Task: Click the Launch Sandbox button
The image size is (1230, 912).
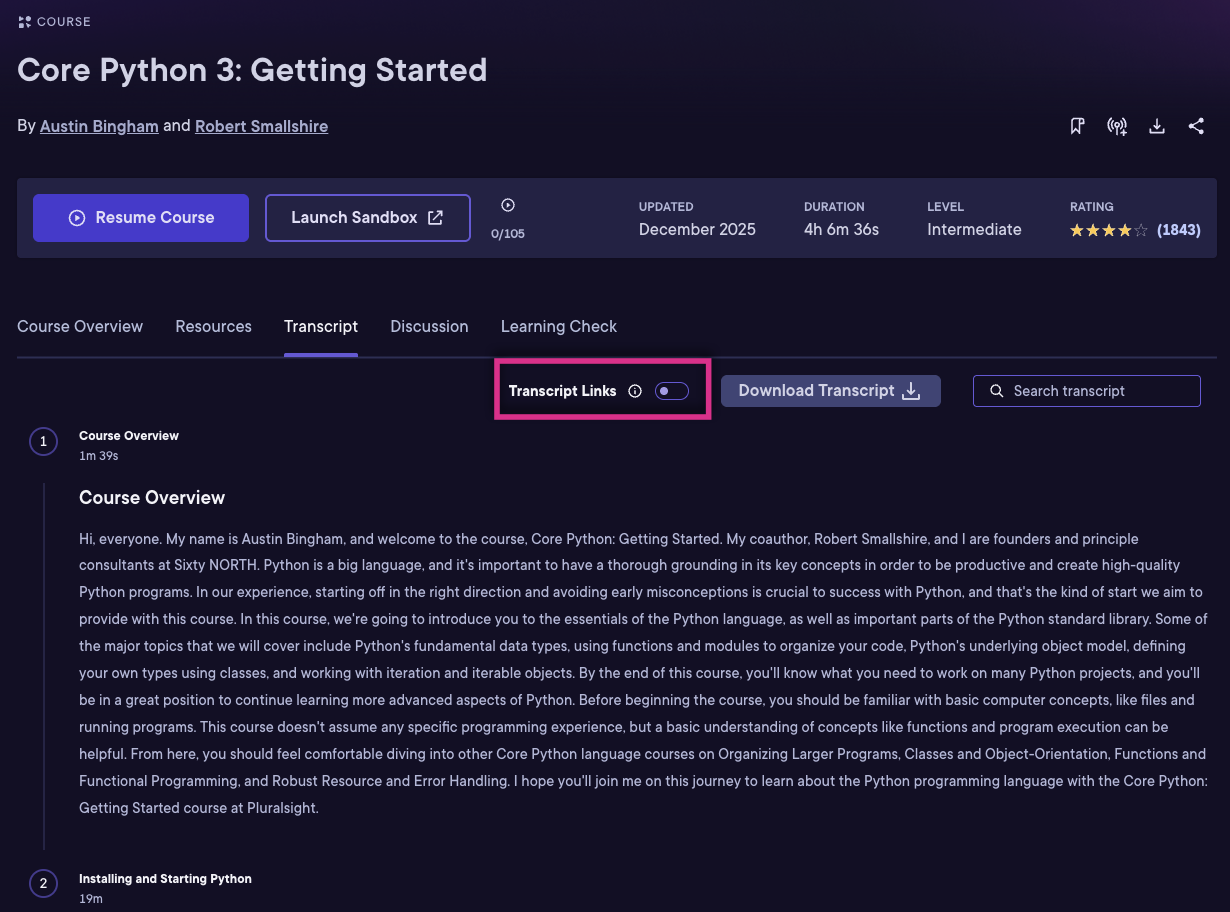Action: [x=367, y=218]
